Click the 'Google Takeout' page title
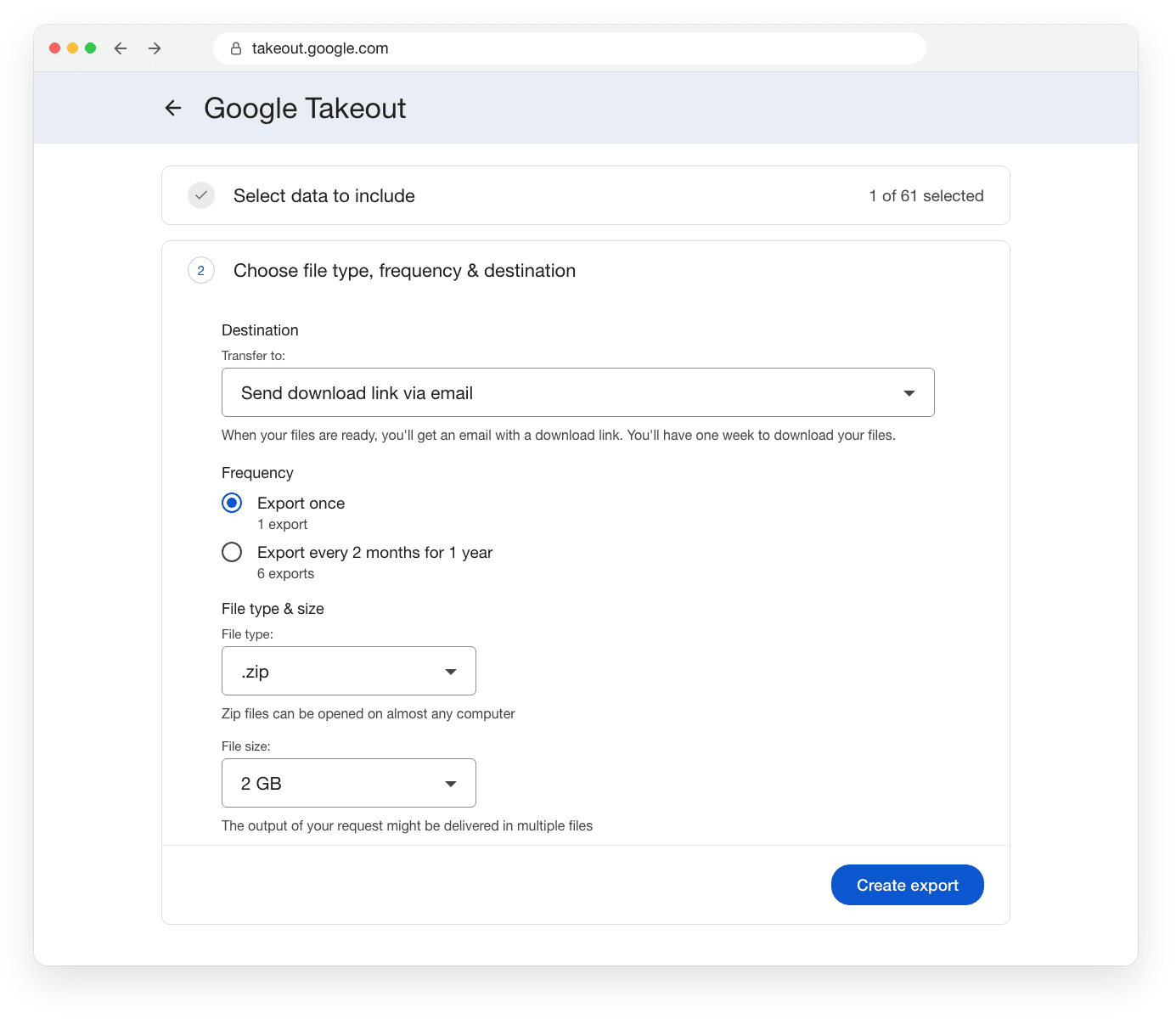Screen dimensions: 1176x1019 pyautogui.click(x=305, y=109)
